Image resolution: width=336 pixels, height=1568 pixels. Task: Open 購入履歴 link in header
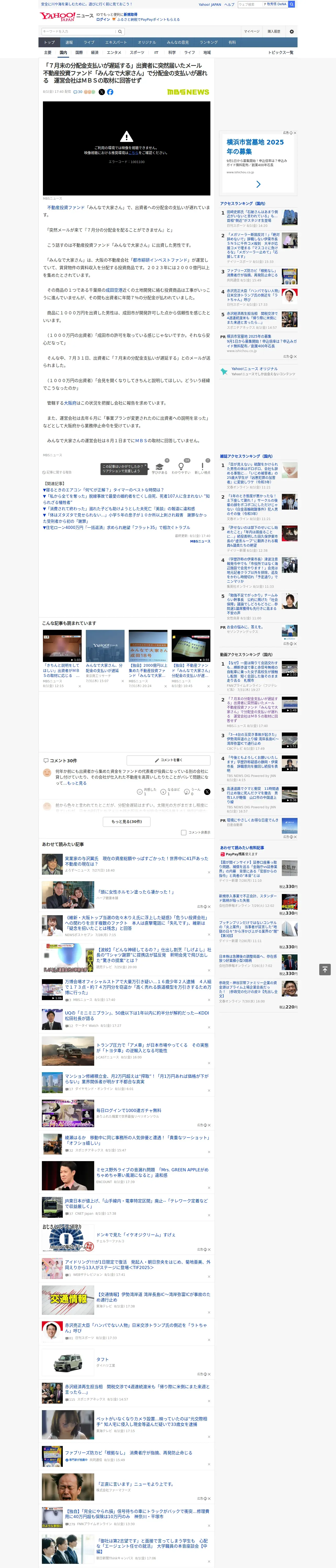tap(274, 31)
